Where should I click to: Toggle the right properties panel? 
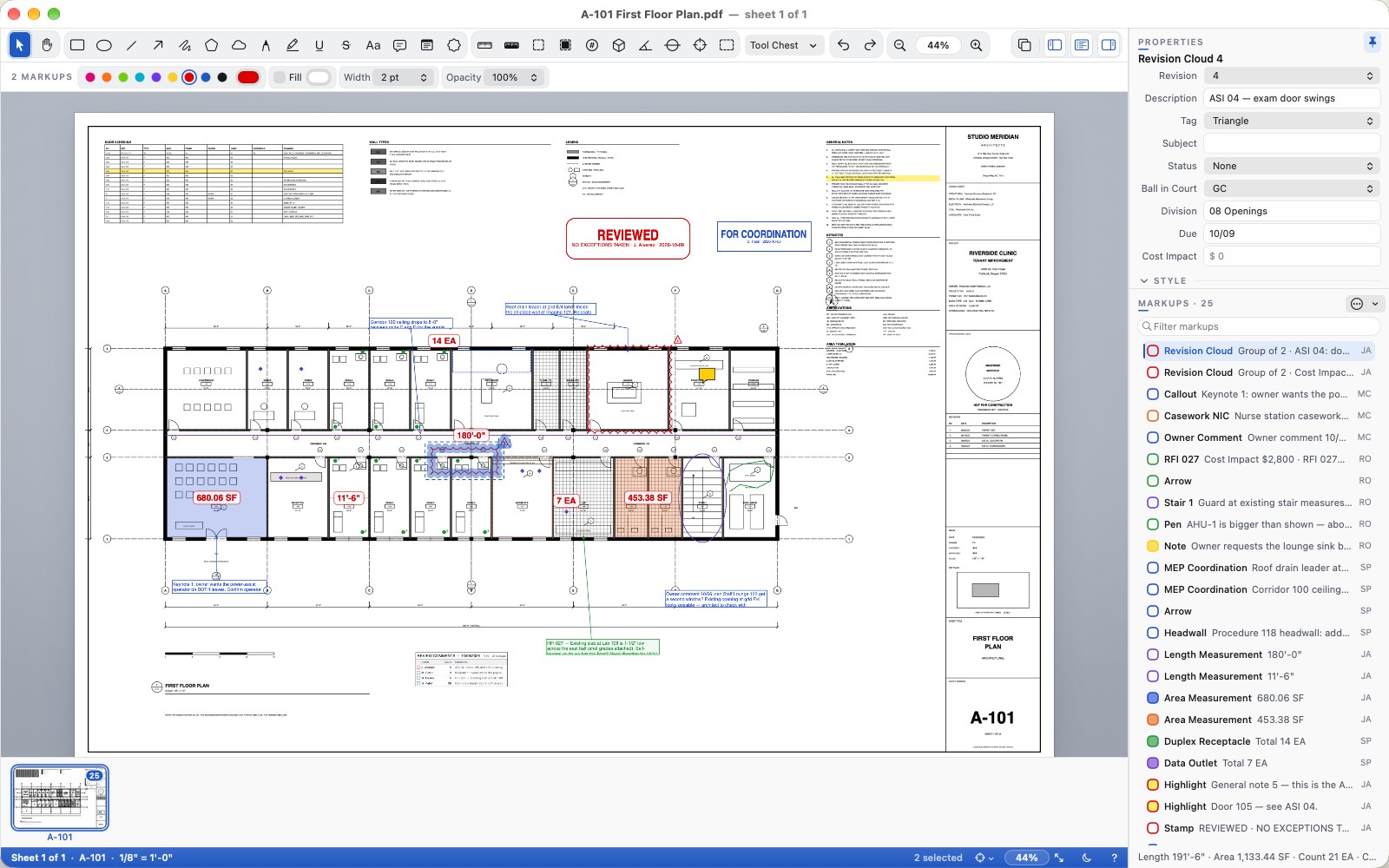[x=1109, y=45]
